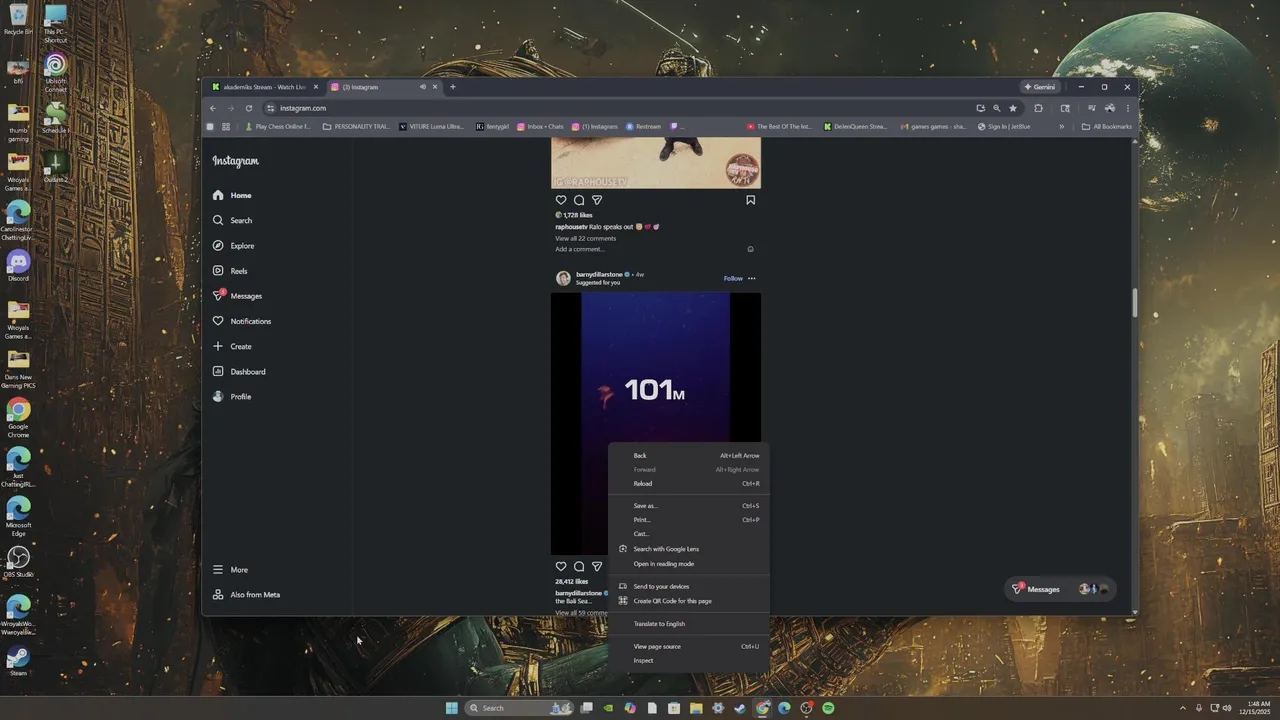The height and width of the screenshot is (720, 1280).
Task: Open Notifications in the Instagram sidebar
Action: pos(241,321)
